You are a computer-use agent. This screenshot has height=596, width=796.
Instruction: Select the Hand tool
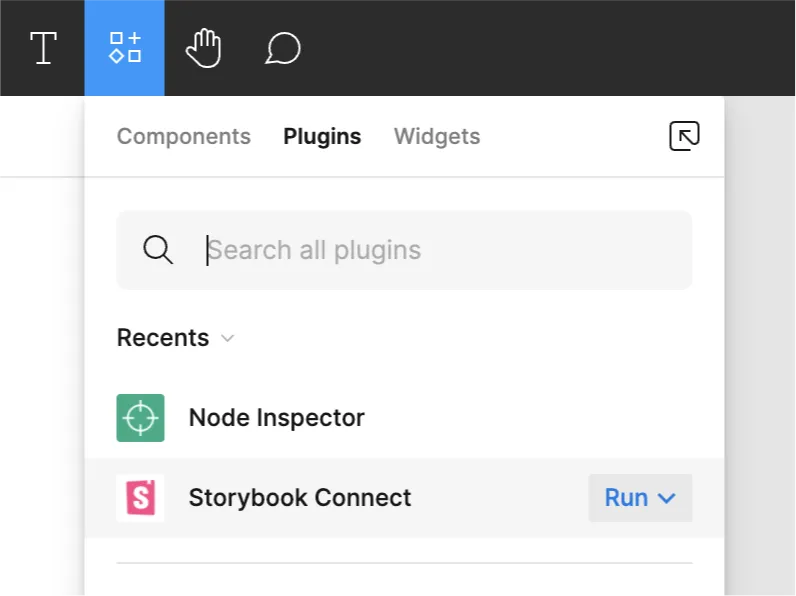tap(203, 48)
